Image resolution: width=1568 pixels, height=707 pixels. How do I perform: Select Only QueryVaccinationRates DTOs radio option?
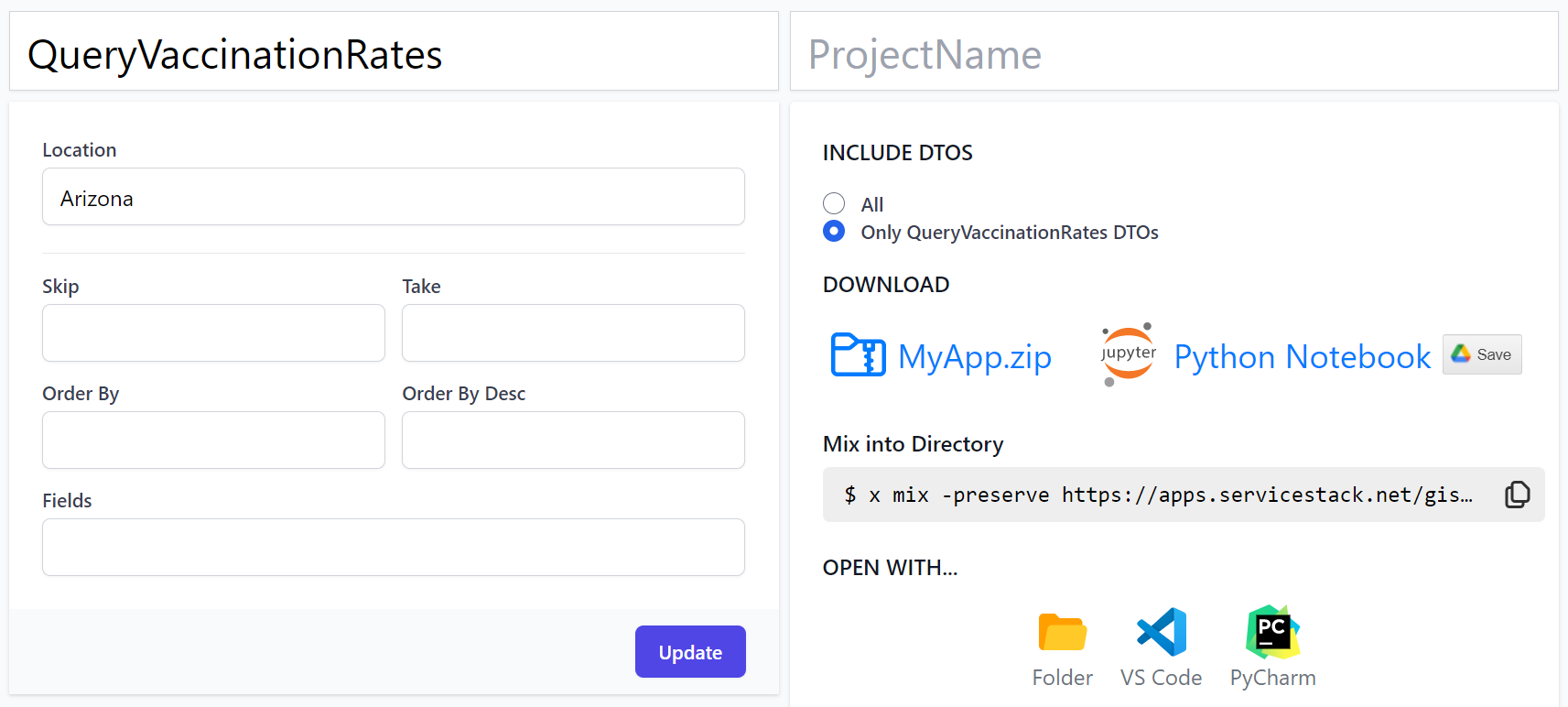[x=834, y=231]
